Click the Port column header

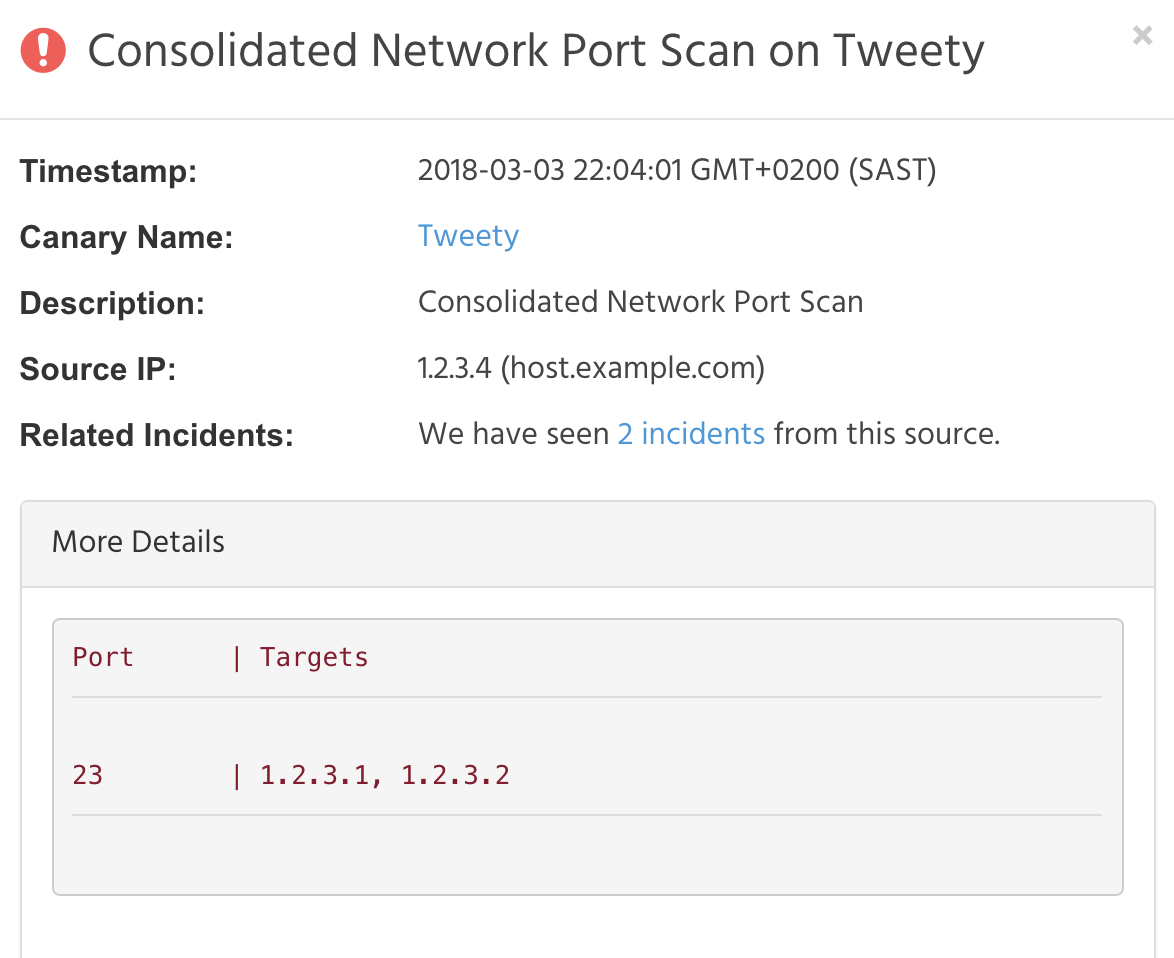coord(103,657)
